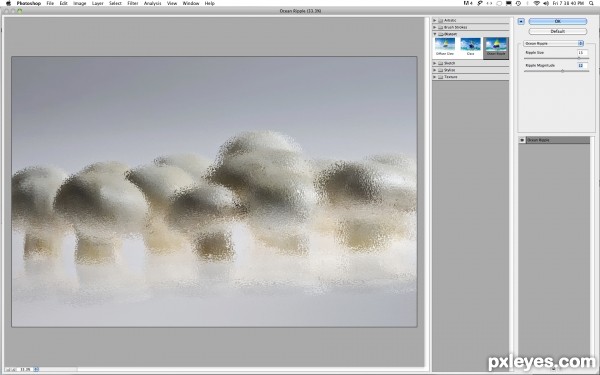
Task: Open the Help menu
Action: point(210,3)
